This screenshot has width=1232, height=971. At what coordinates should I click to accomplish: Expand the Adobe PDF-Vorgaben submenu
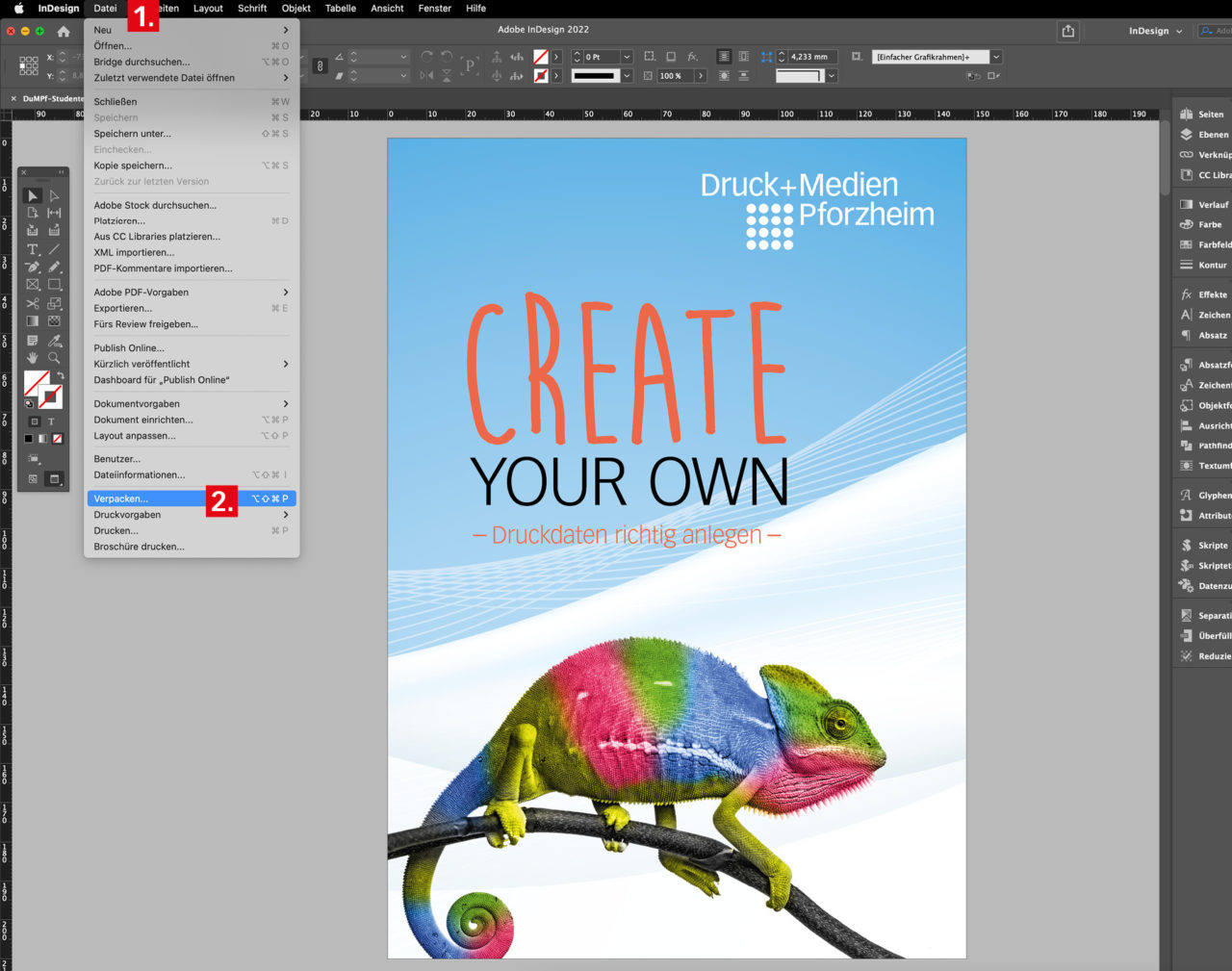(x=140, y=292)
